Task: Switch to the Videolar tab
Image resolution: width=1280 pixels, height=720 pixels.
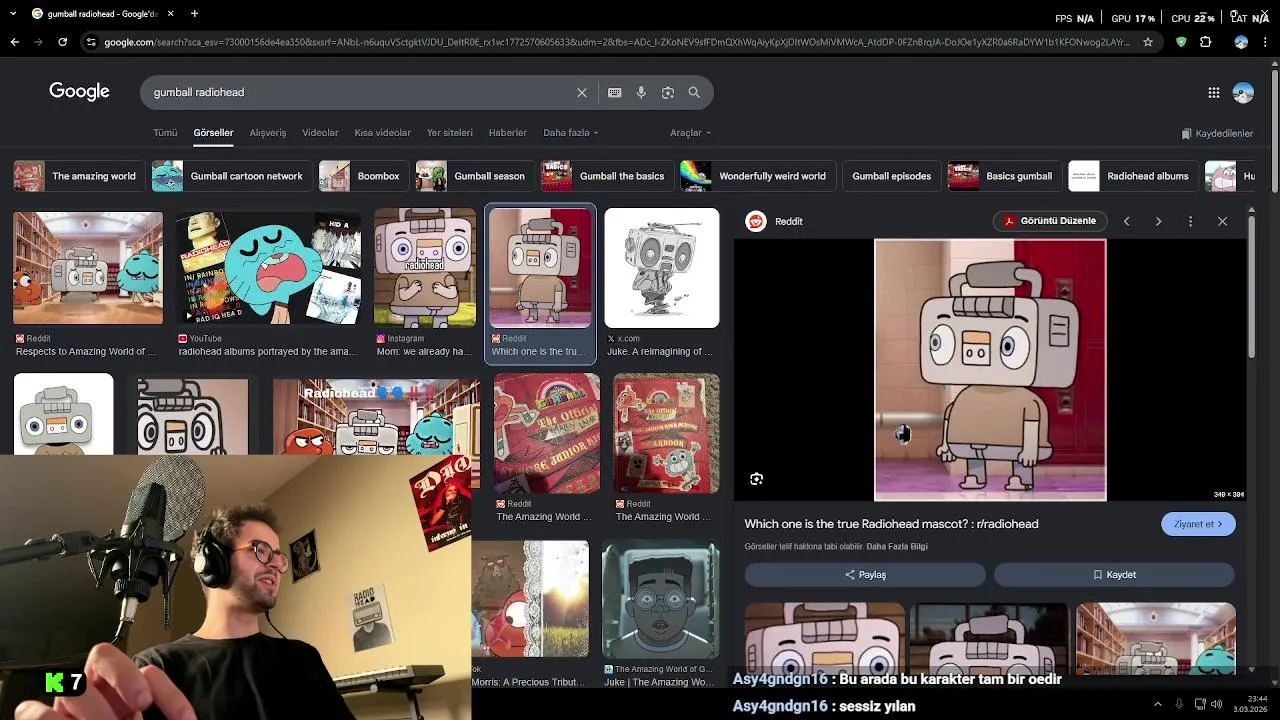Action: (320, 132)
